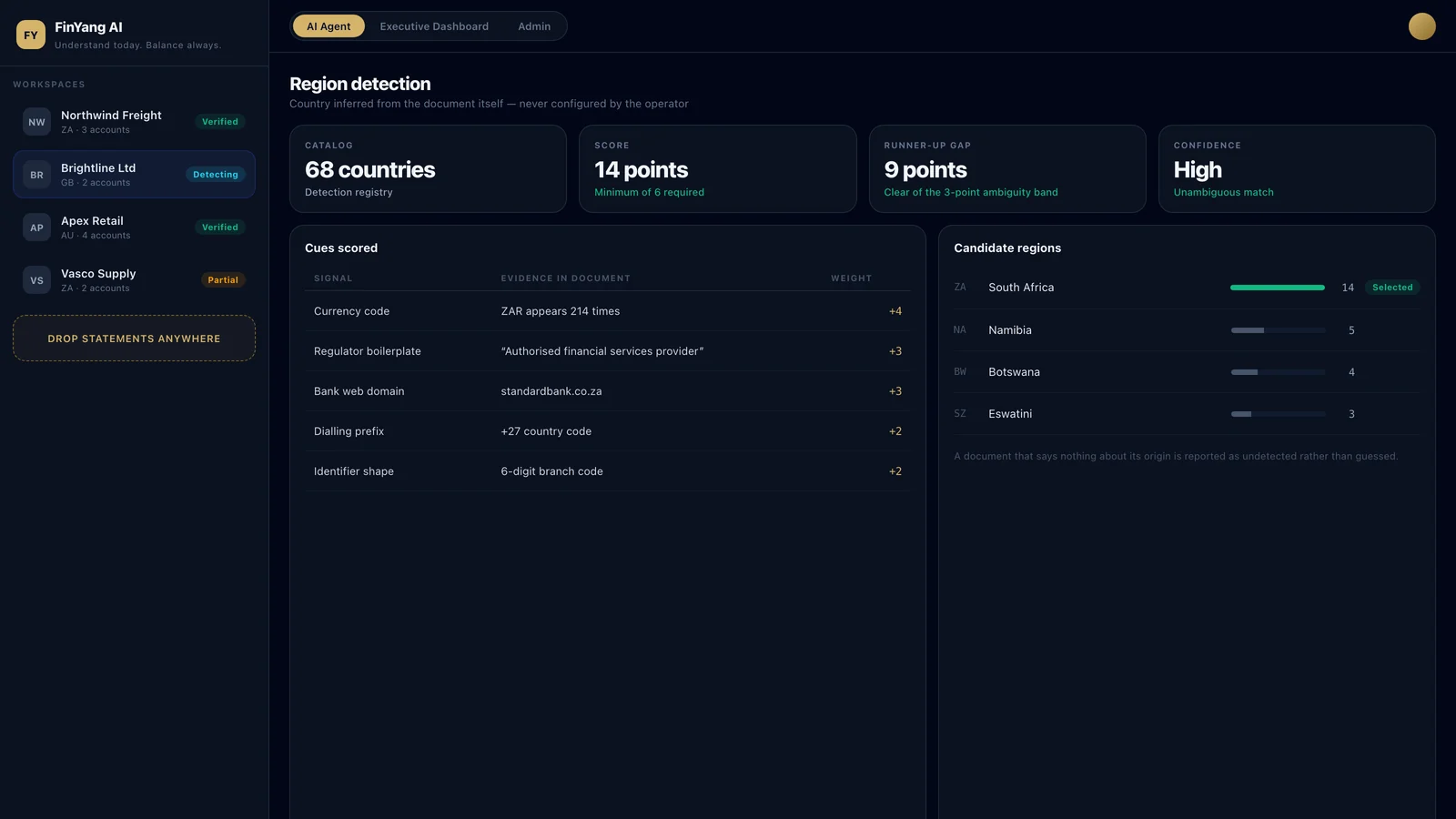Click the Evidence in Document column header
Screen dimensions: 1456x819
pos(565,278)
